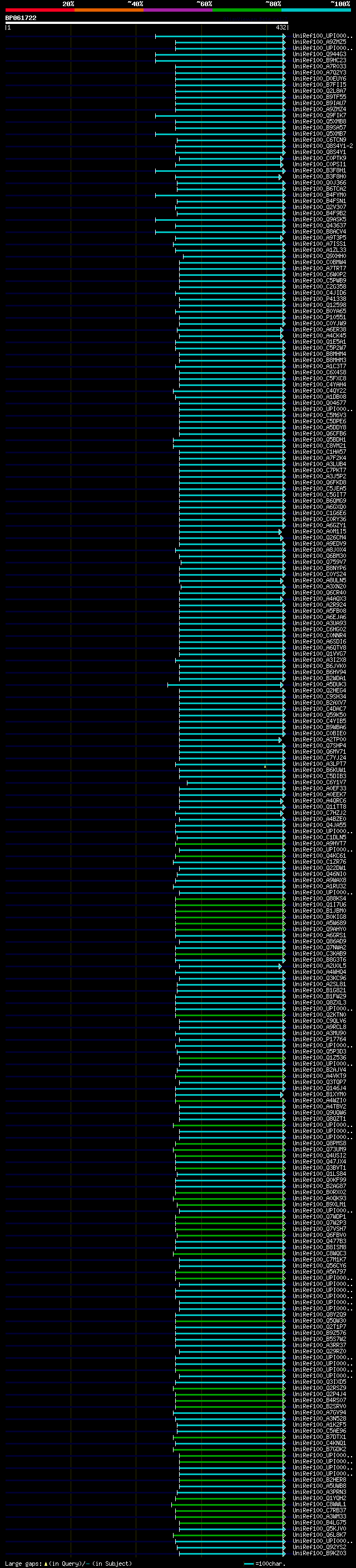This screenshot has width=356, height=1568.
Task: Open the UniRef100_B9HC23 entry
Action: [319, 60]
